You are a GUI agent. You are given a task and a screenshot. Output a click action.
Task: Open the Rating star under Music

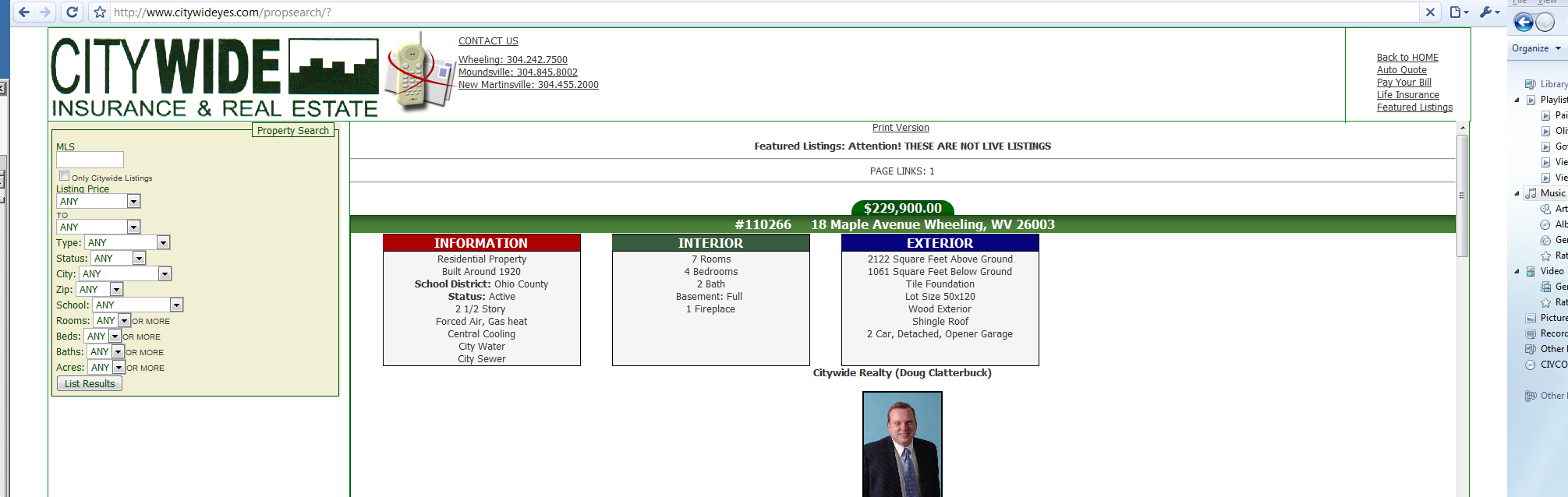click(x=1545, y=256)
